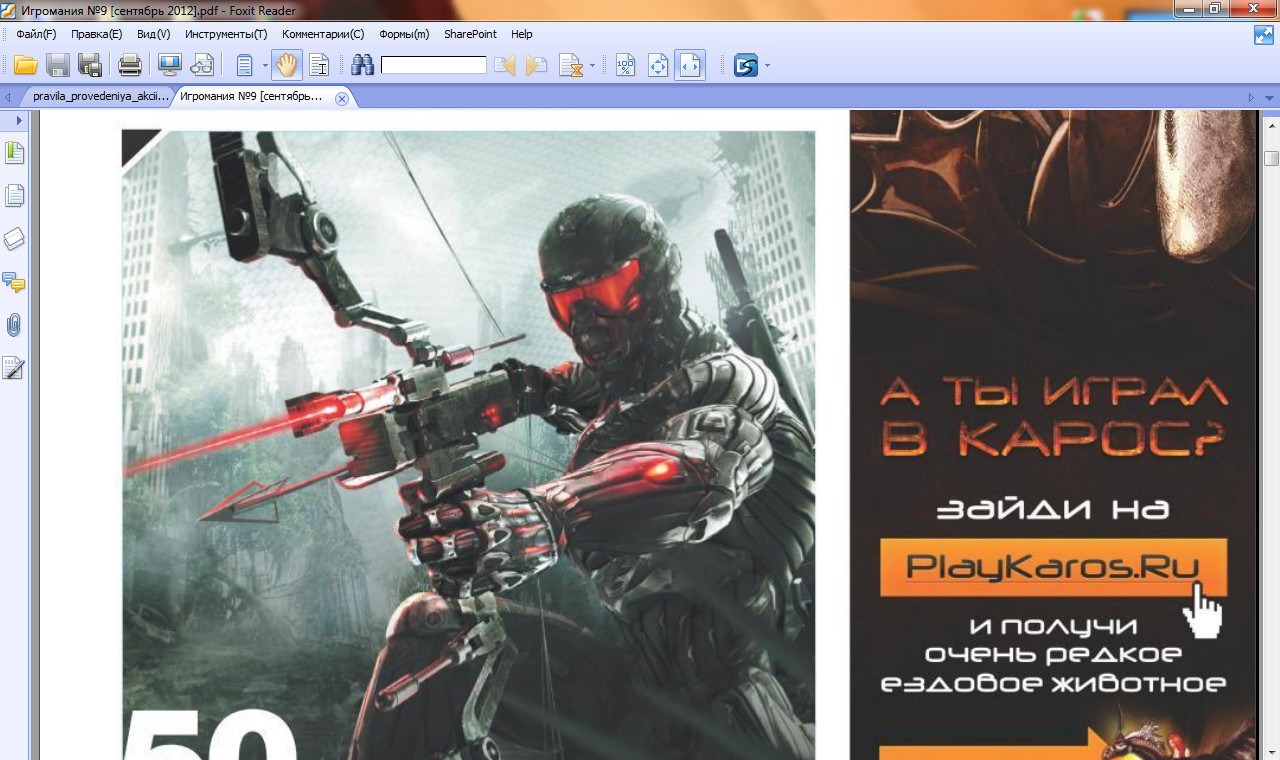Screen dimensions: 1280x760
Task: Expand the left navigation panel arrow
Action: [18, 120]
